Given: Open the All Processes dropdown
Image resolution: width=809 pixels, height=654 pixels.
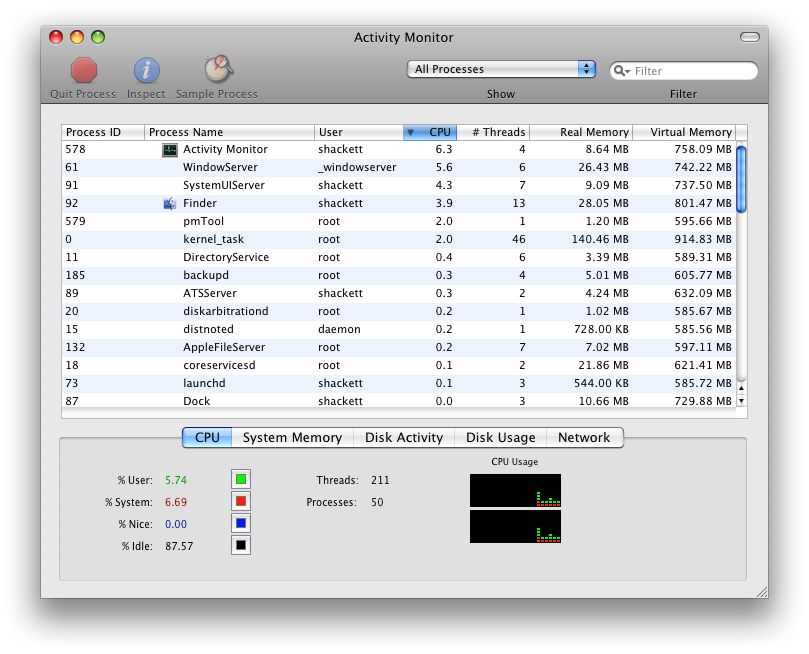Looking at the screenshot, I should pyautogui.click(x=501, y=69).
